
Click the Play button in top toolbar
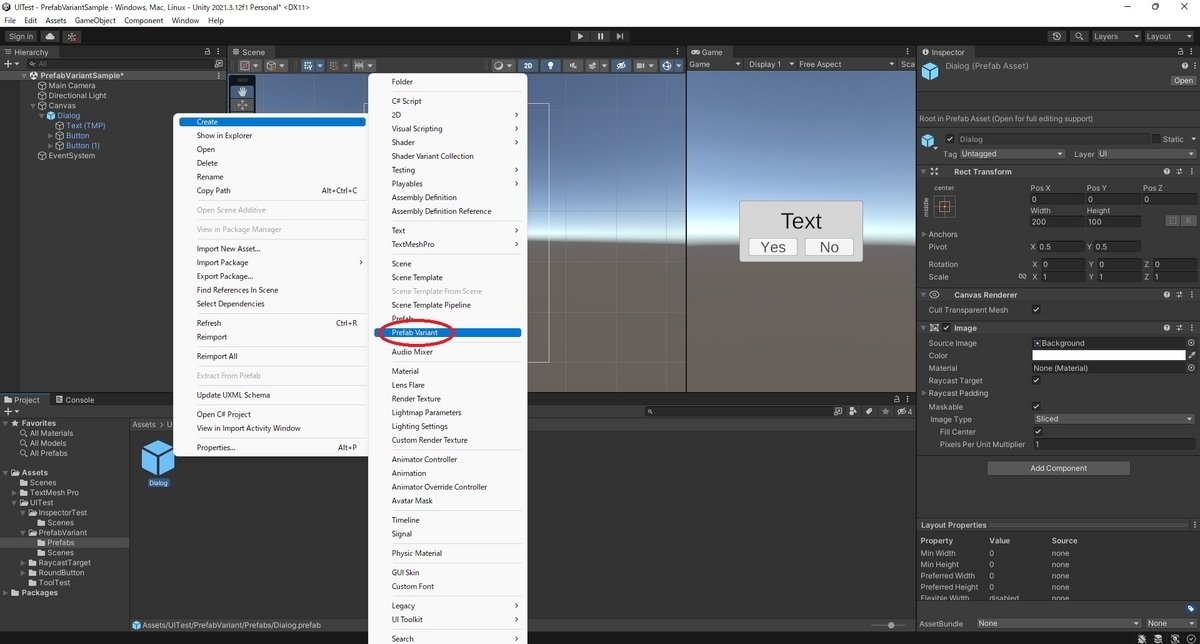point(580,36)
